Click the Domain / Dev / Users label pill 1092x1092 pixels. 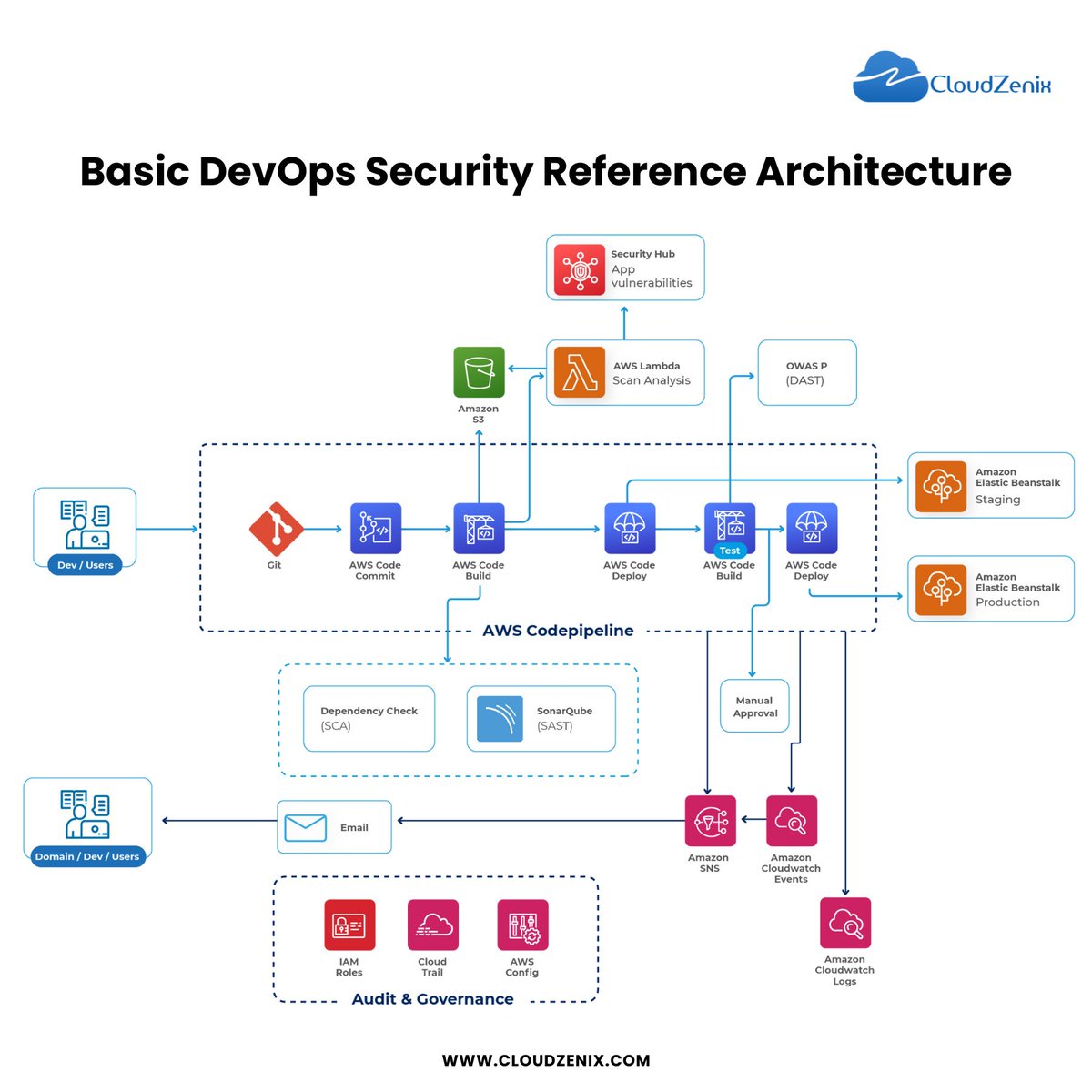(x=87, y=856)
